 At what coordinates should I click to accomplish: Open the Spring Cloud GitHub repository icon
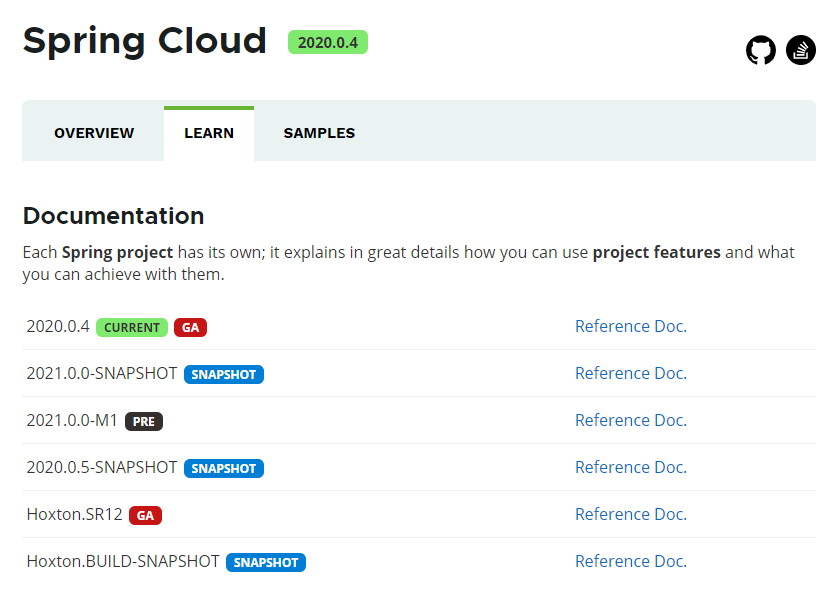(x=761, y=51)
